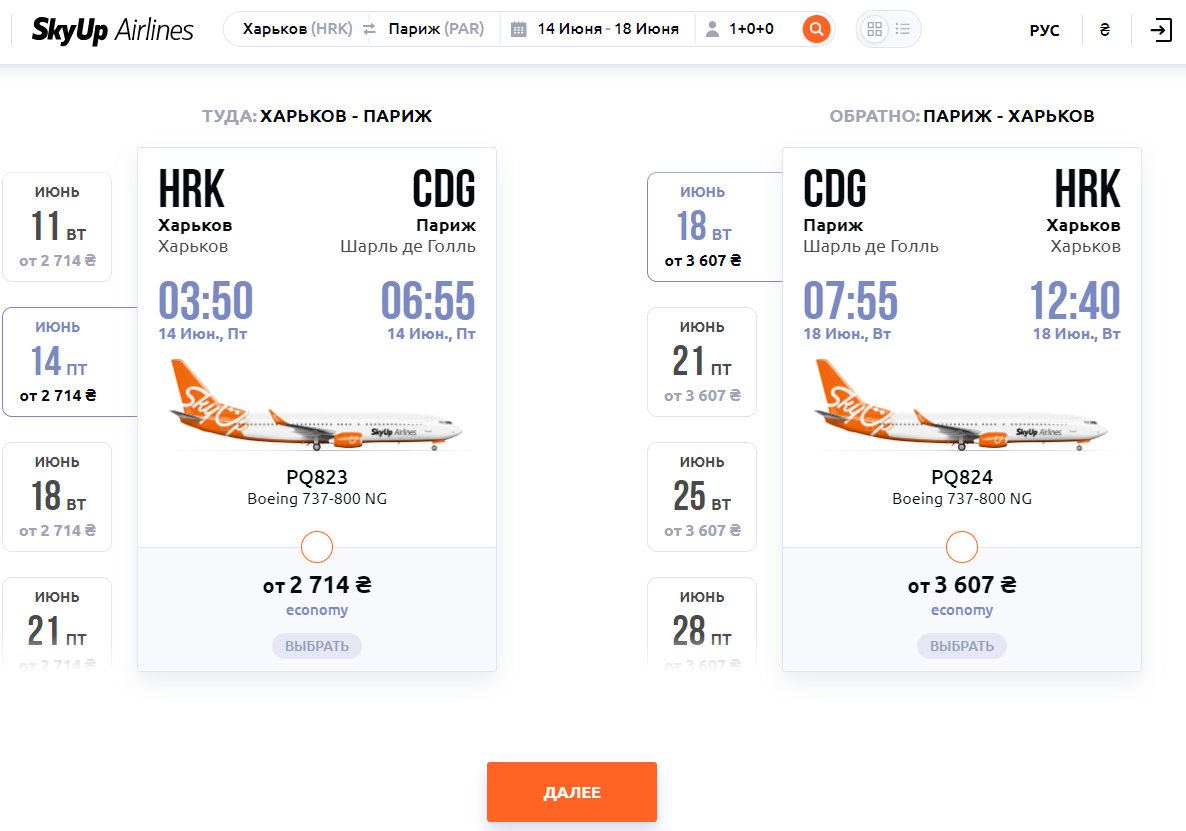Screen dimensions: 1186x831
Task: Pick return date June 25 tab
Action: coord(702,497)
